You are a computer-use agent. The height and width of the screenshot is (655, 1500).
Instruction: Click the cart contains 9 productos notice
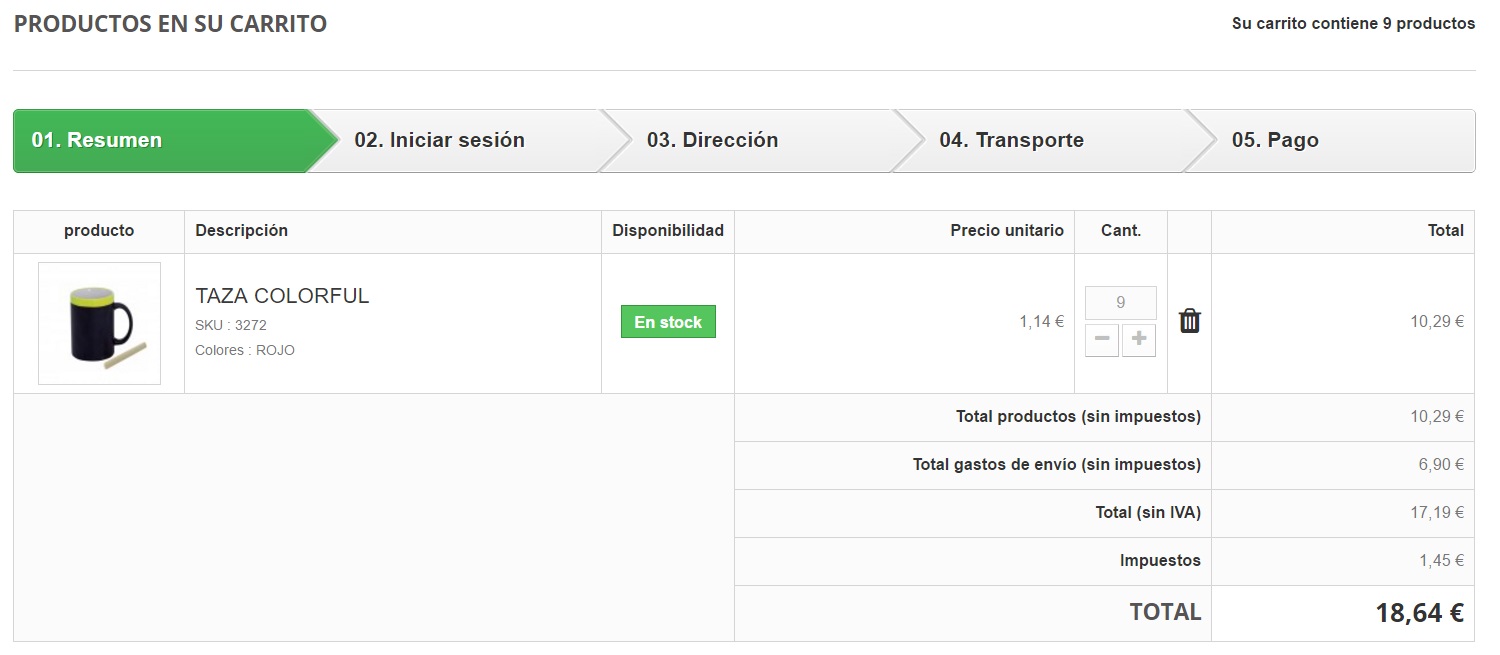[x=1352, y=24]
